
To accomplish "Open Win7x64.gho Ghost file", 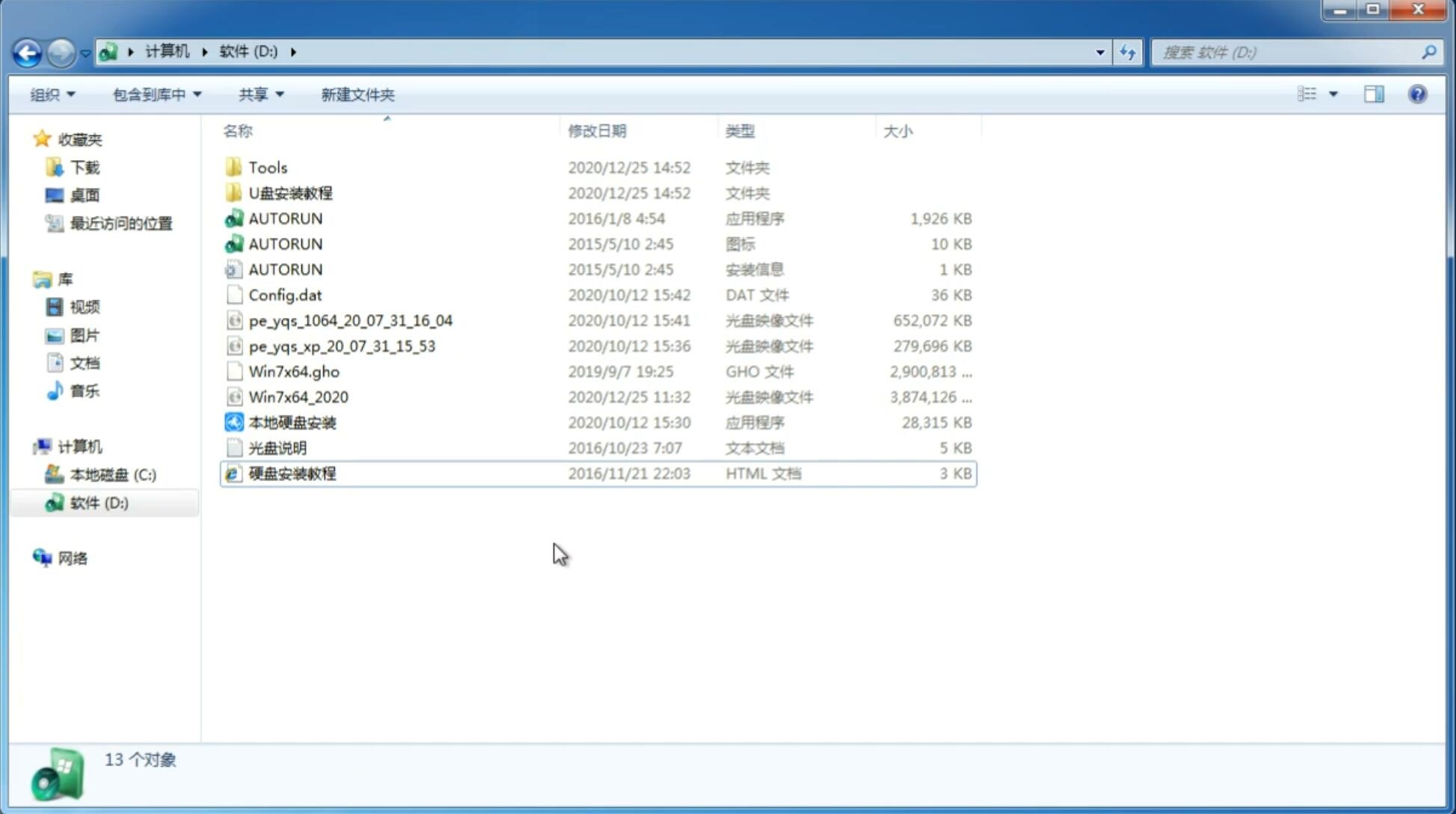I will coord(294,371).
